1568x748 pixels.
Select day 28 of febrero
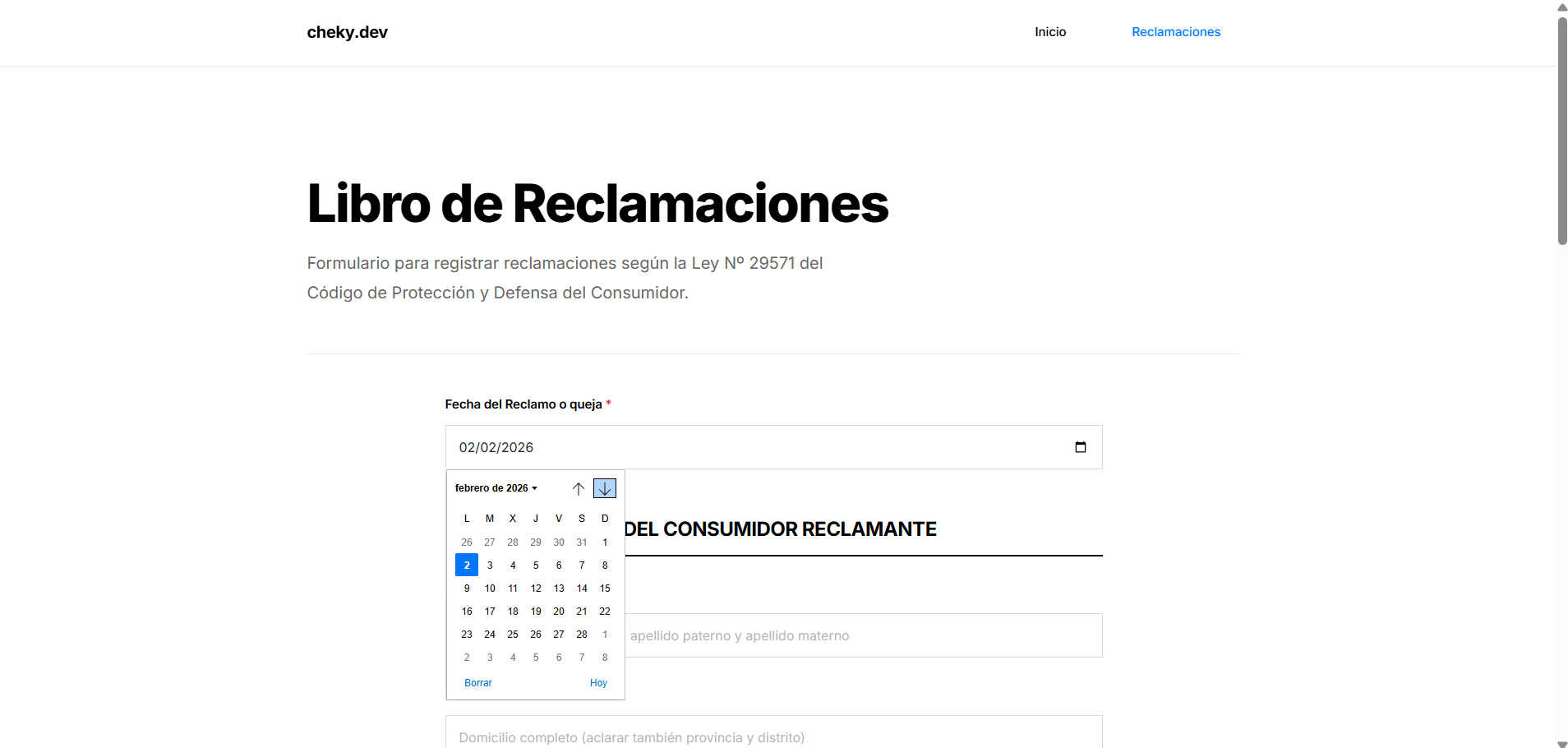point(581,634)
